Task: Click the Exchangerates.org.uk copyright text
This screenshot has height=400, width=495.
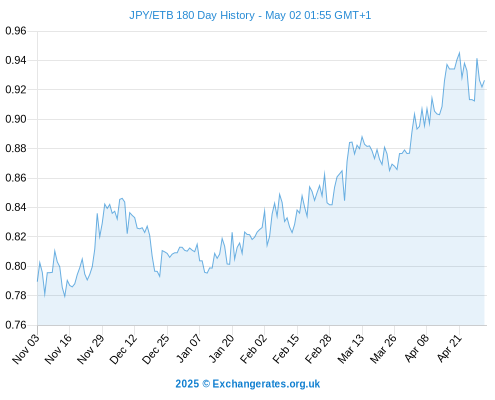Action: pos(248,384)
